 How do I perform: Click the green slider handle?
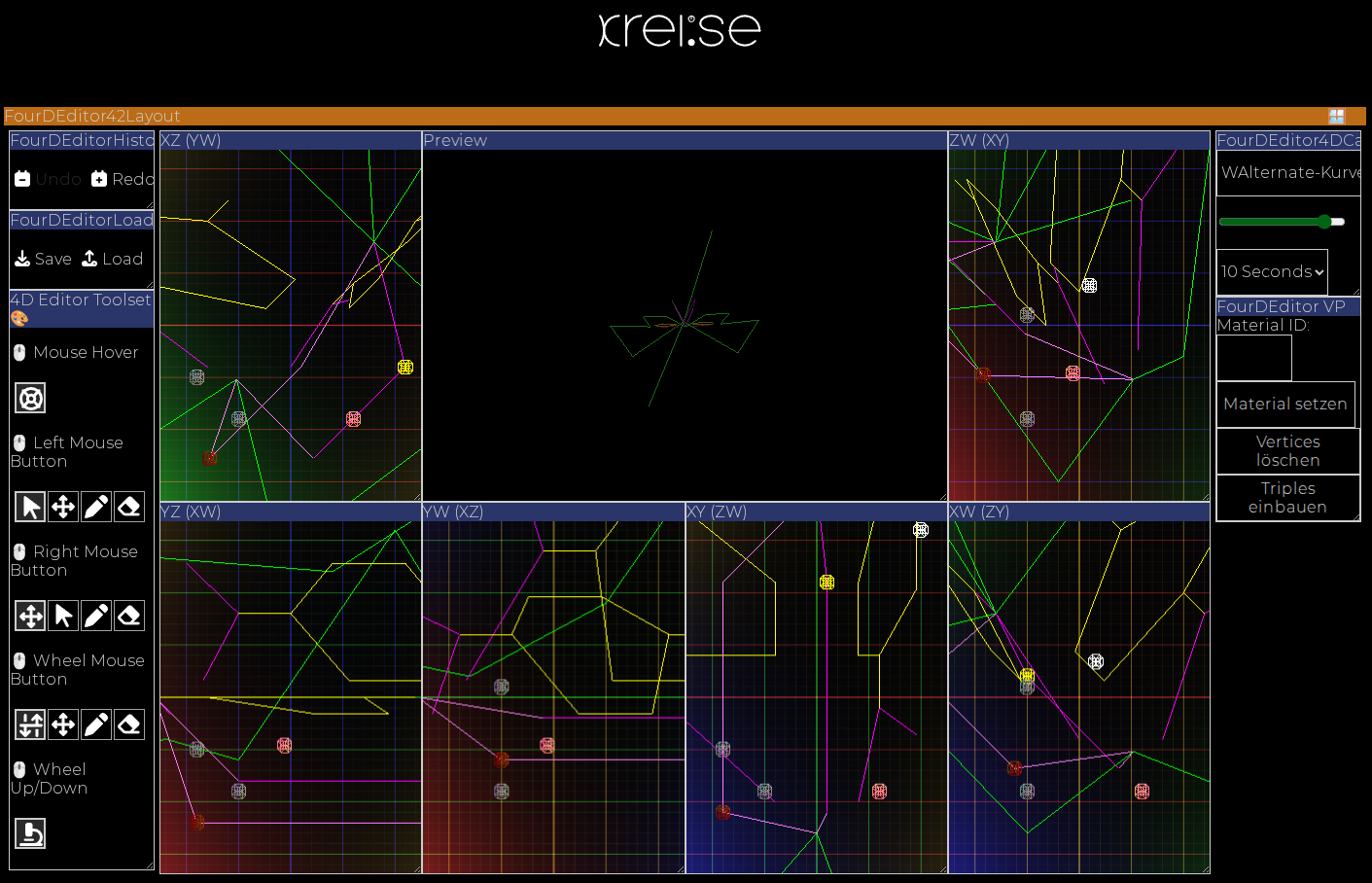pos(1324,222)
